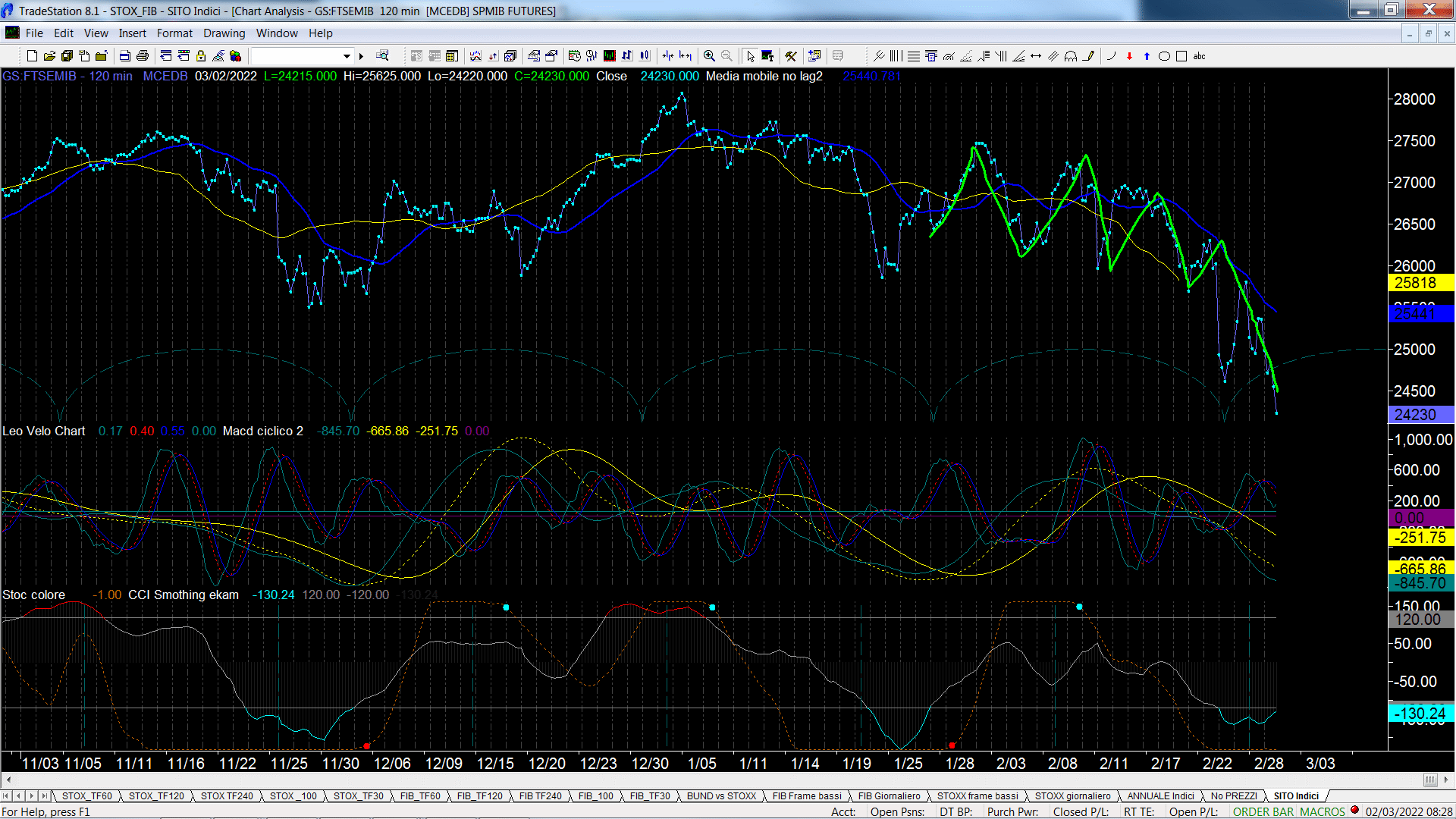Viewport: 1456px width, 819px height.
Task: Switch to the BUND vs STOXX tab
Action: tap(721, 796)
